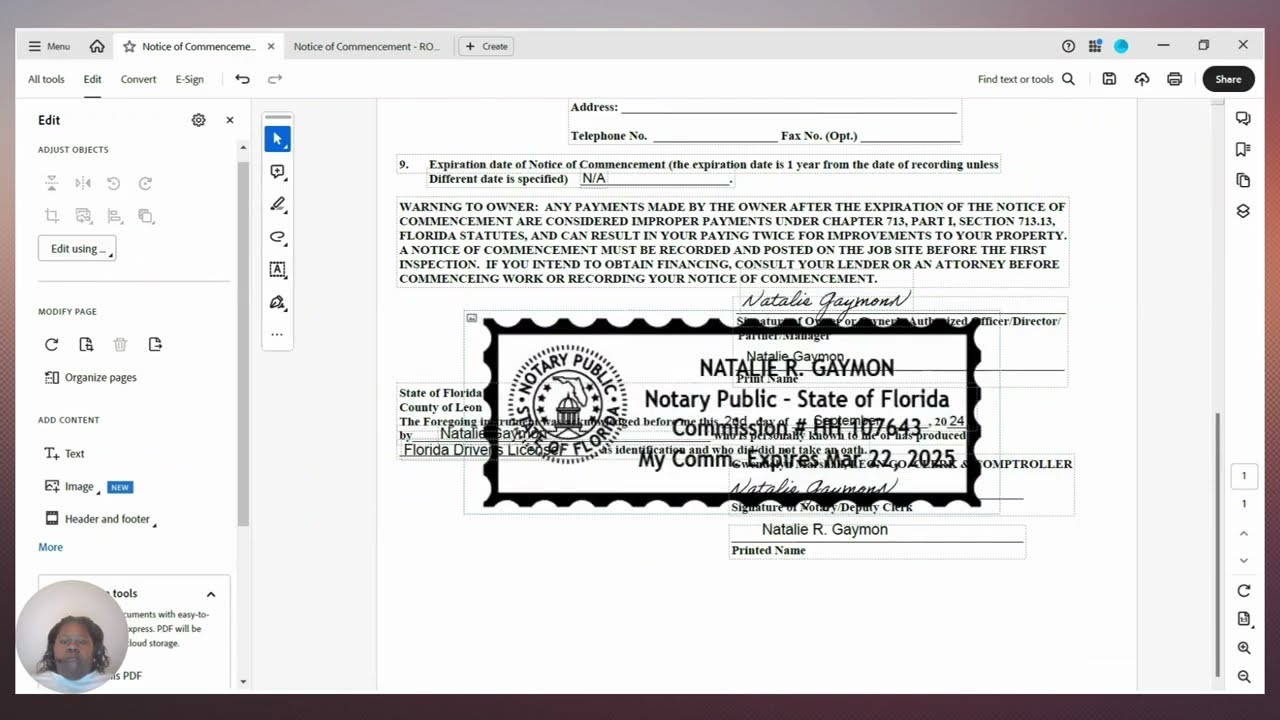Open page display options icon

[1244, 619]
